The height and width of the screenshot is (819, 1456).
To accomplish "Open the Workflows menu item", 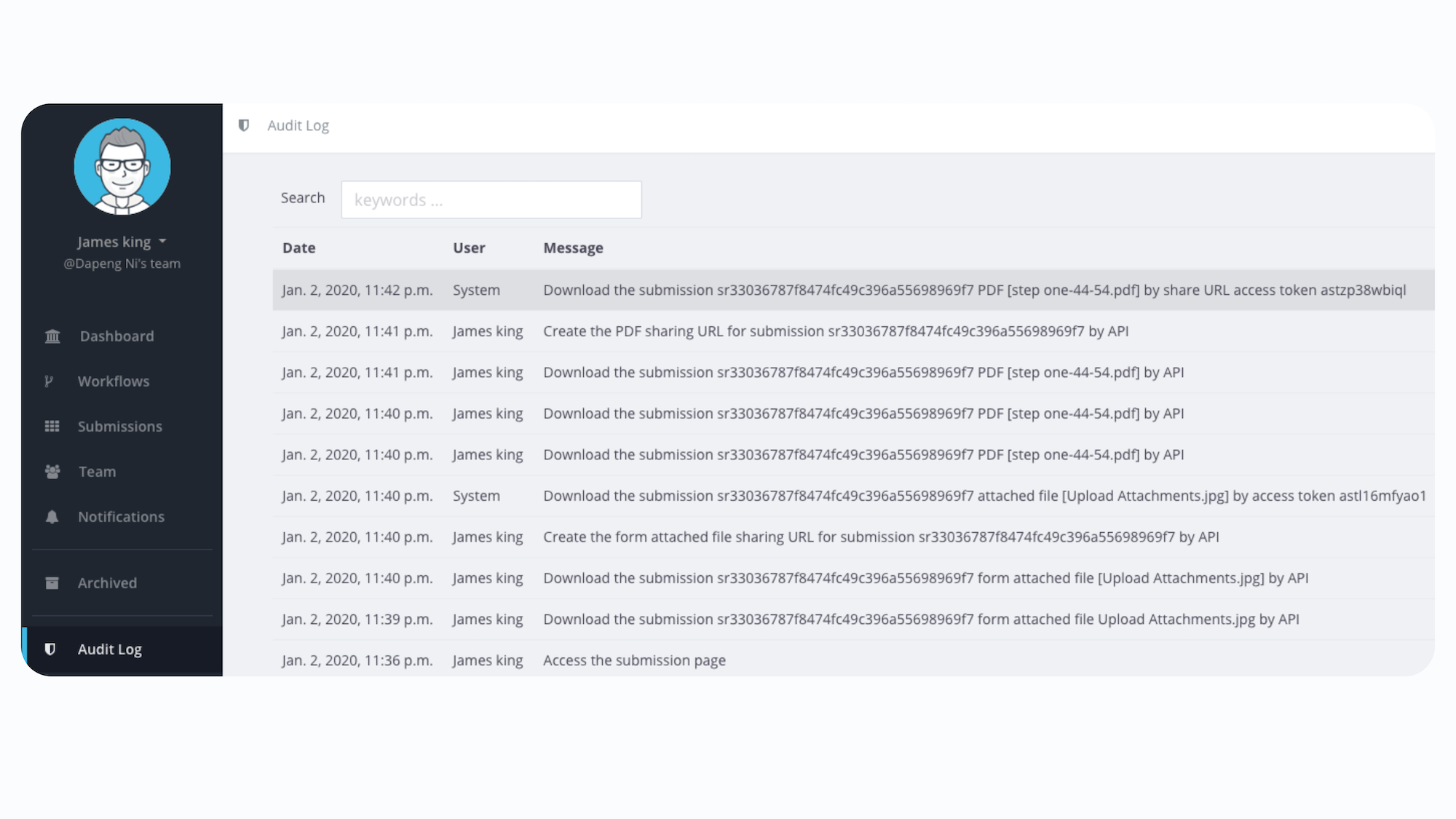I will (113, 381).
